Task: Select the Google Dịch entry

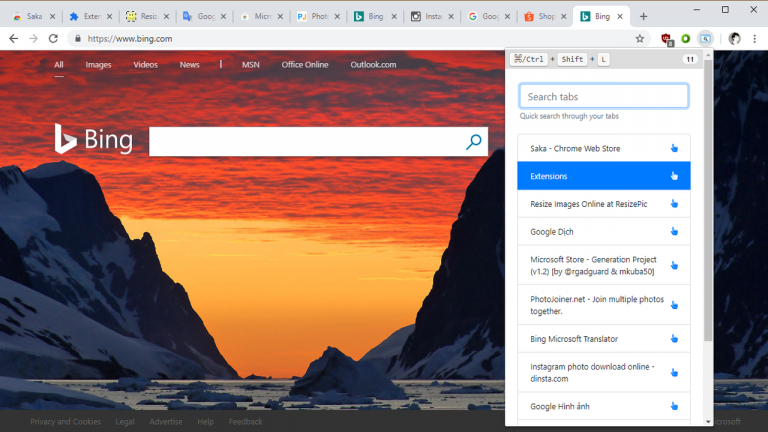Action: 603,232
